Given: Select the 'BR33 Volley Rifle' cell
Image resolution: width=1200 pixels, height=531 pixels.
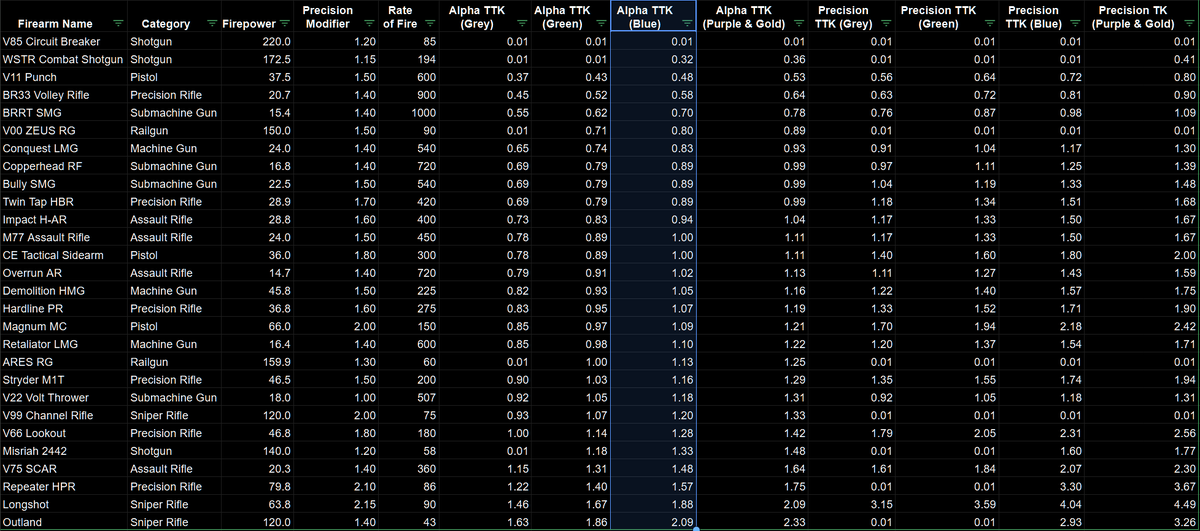Looking at the screenshot, I should tap(63, 95).
